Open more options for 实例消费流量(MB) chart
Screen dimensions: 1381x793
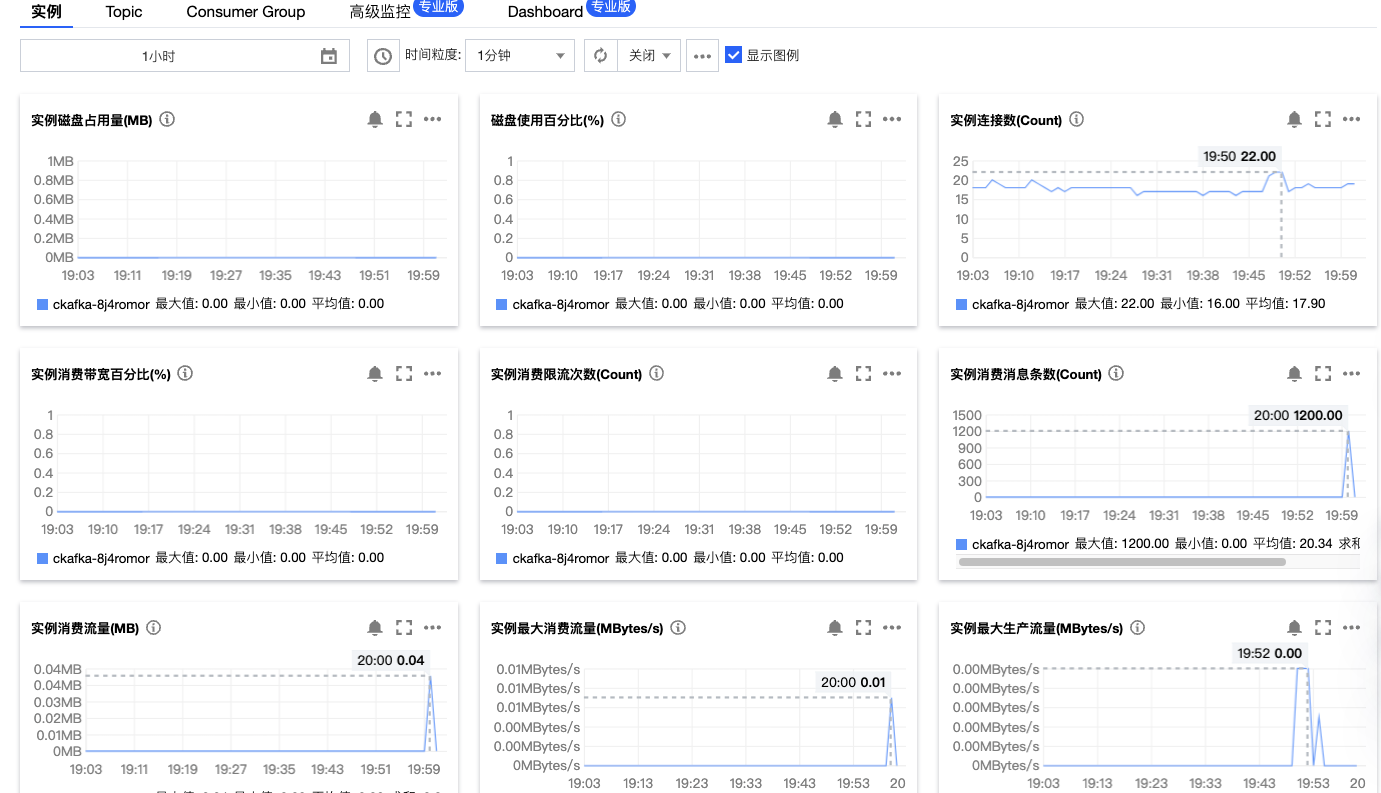coord(432,627)
